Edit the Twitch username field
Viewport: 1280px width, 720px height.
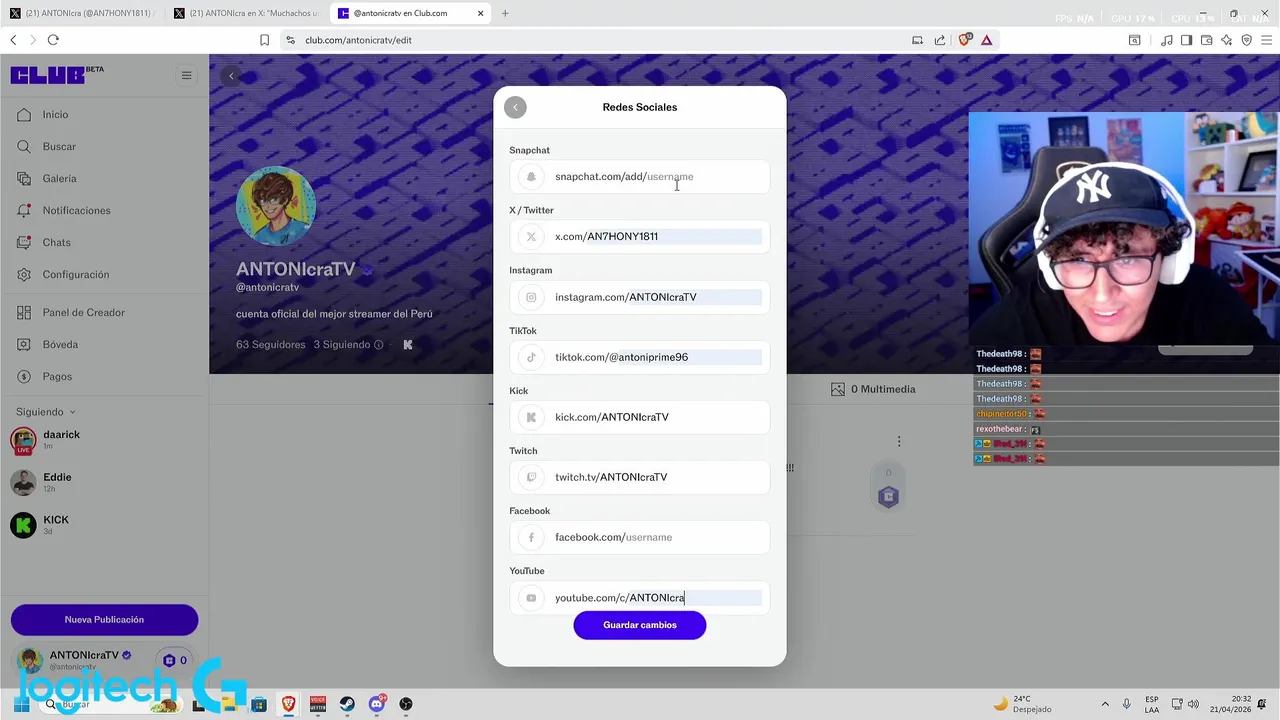[x=640, y=477]
